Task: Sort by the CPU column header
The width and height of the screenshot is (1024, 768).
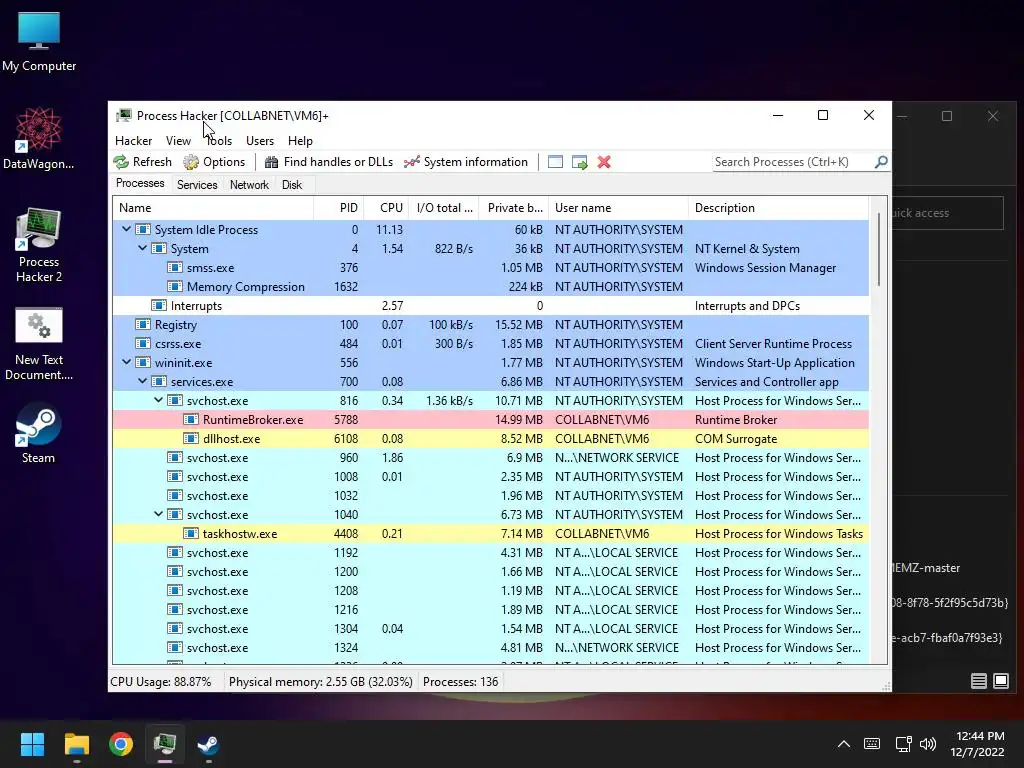Action: (387, 208)
